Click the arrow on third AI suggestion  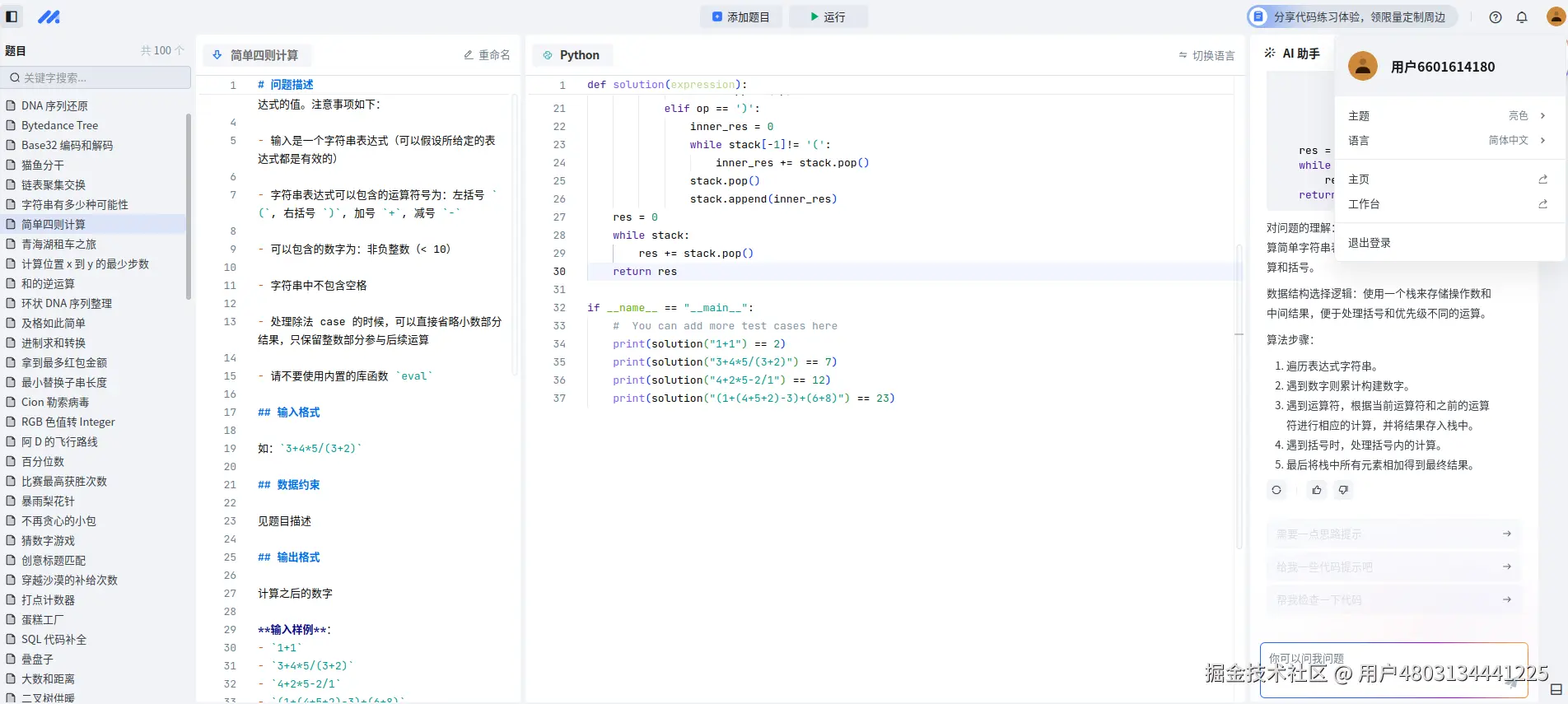click(1507, 599)
